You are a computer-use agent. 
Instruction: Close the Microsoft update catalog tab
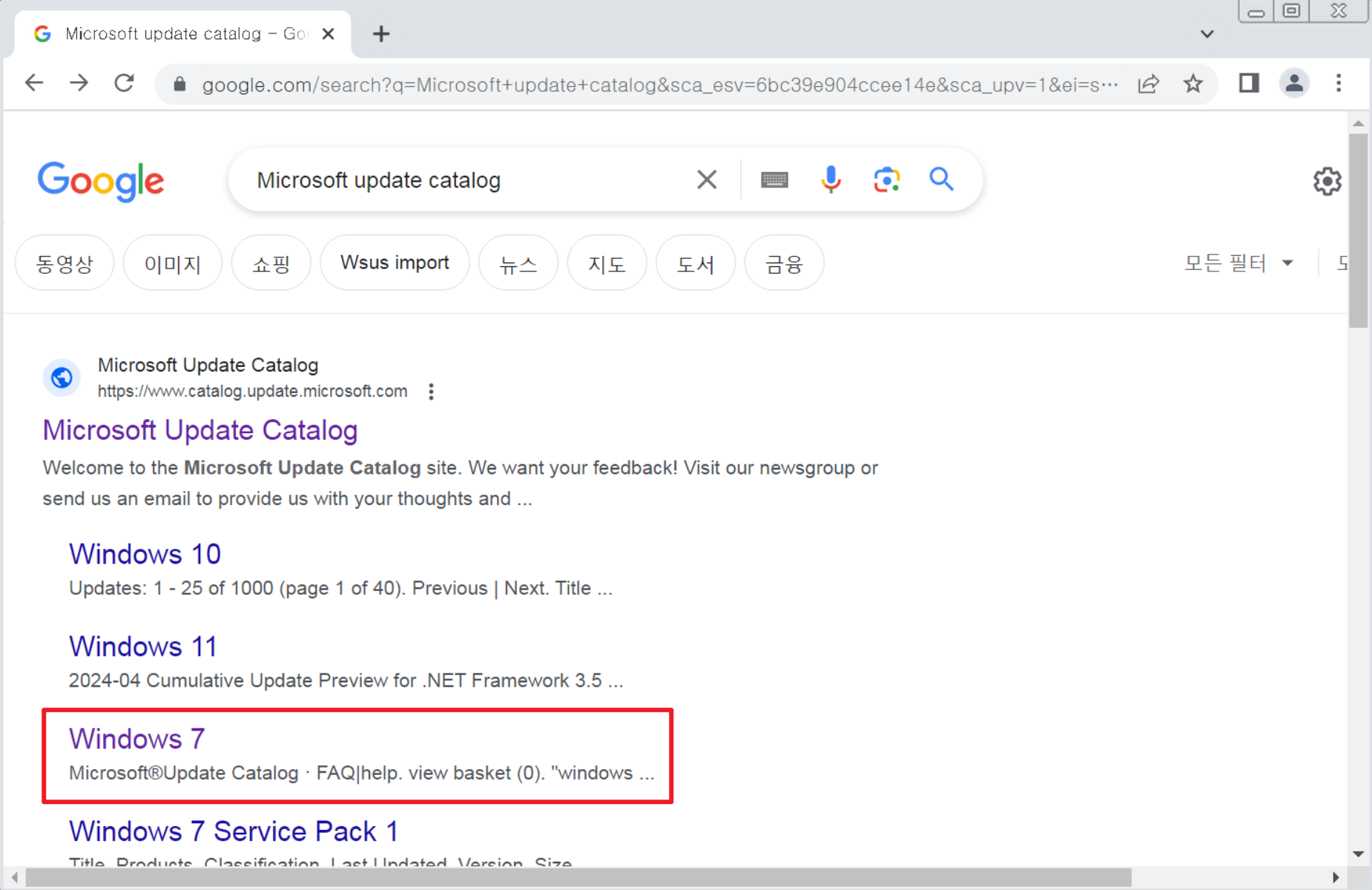click(x=328, y=34)
